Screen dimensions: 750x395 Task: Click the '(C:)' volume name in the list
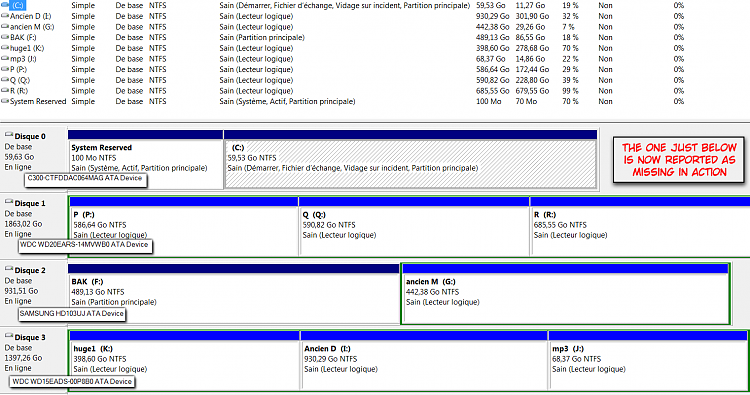(17, 5)
